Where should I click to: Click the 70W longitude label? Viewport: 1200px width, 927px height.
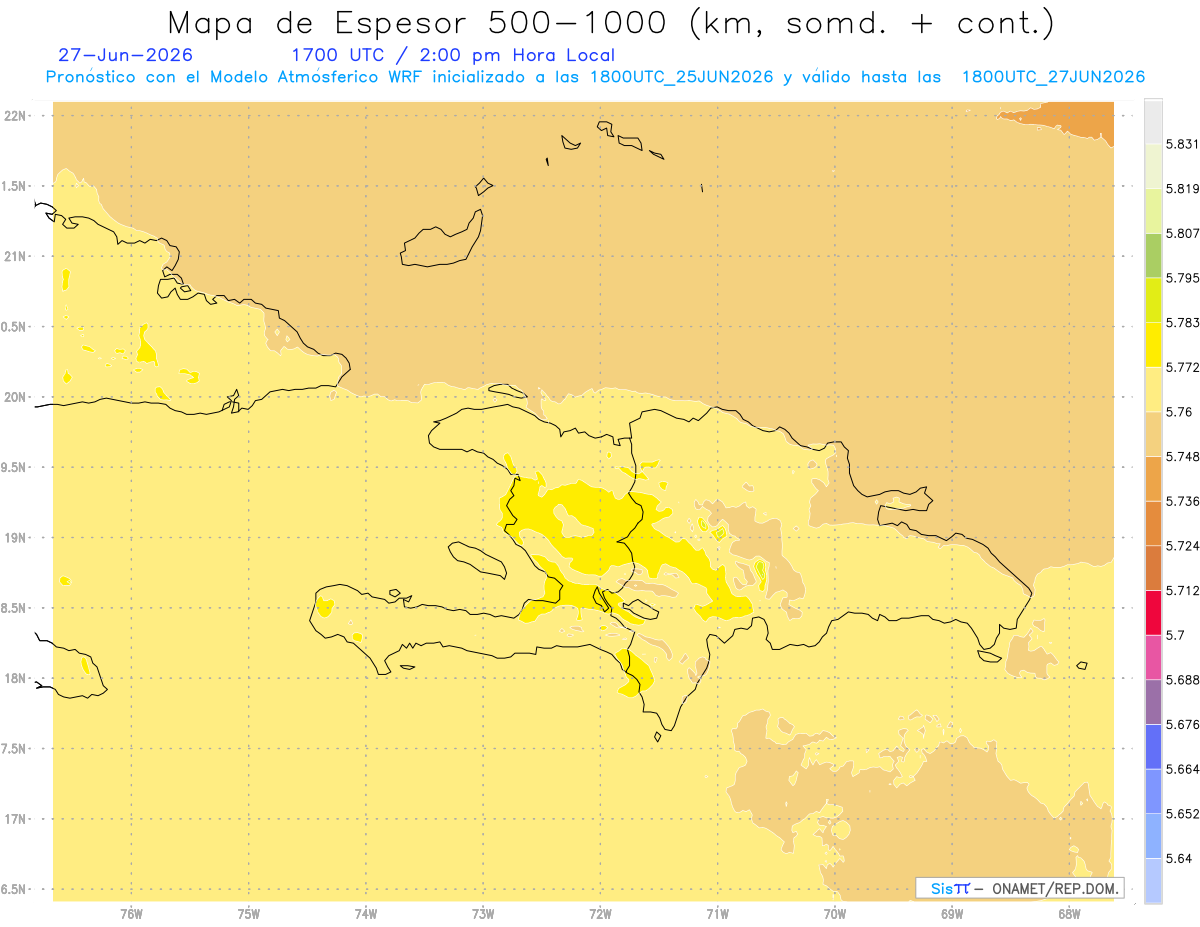835,914
